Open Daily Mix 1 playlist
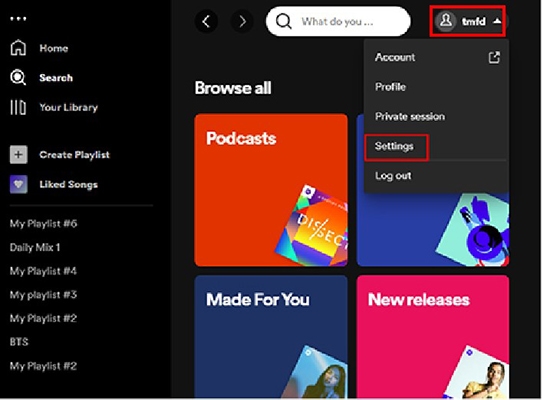 35,248
